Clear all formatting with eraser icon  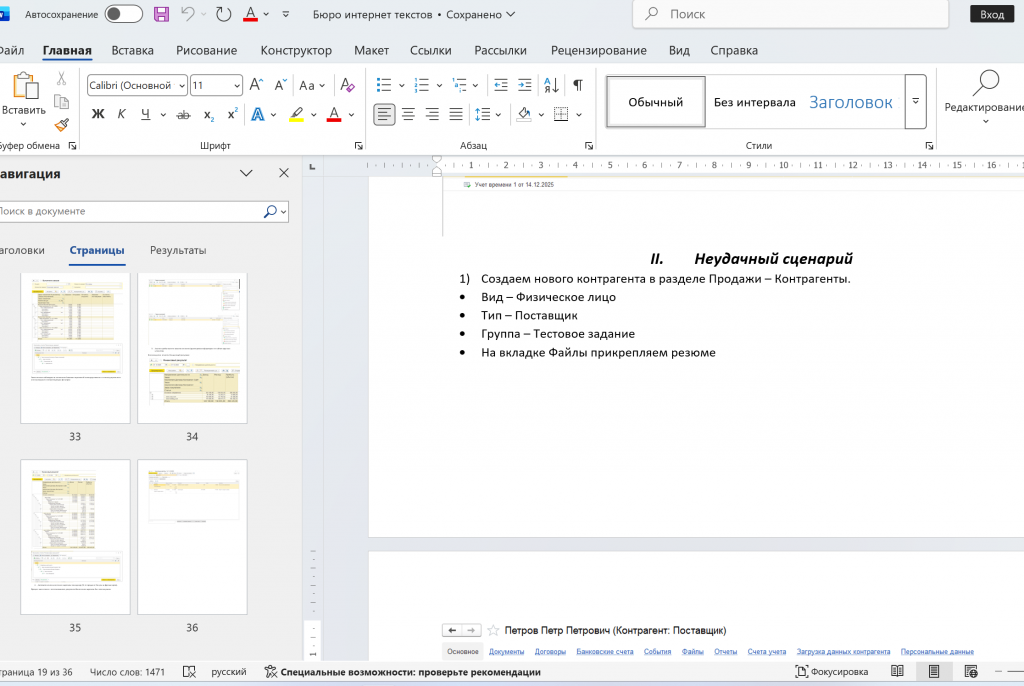(347, 85)
